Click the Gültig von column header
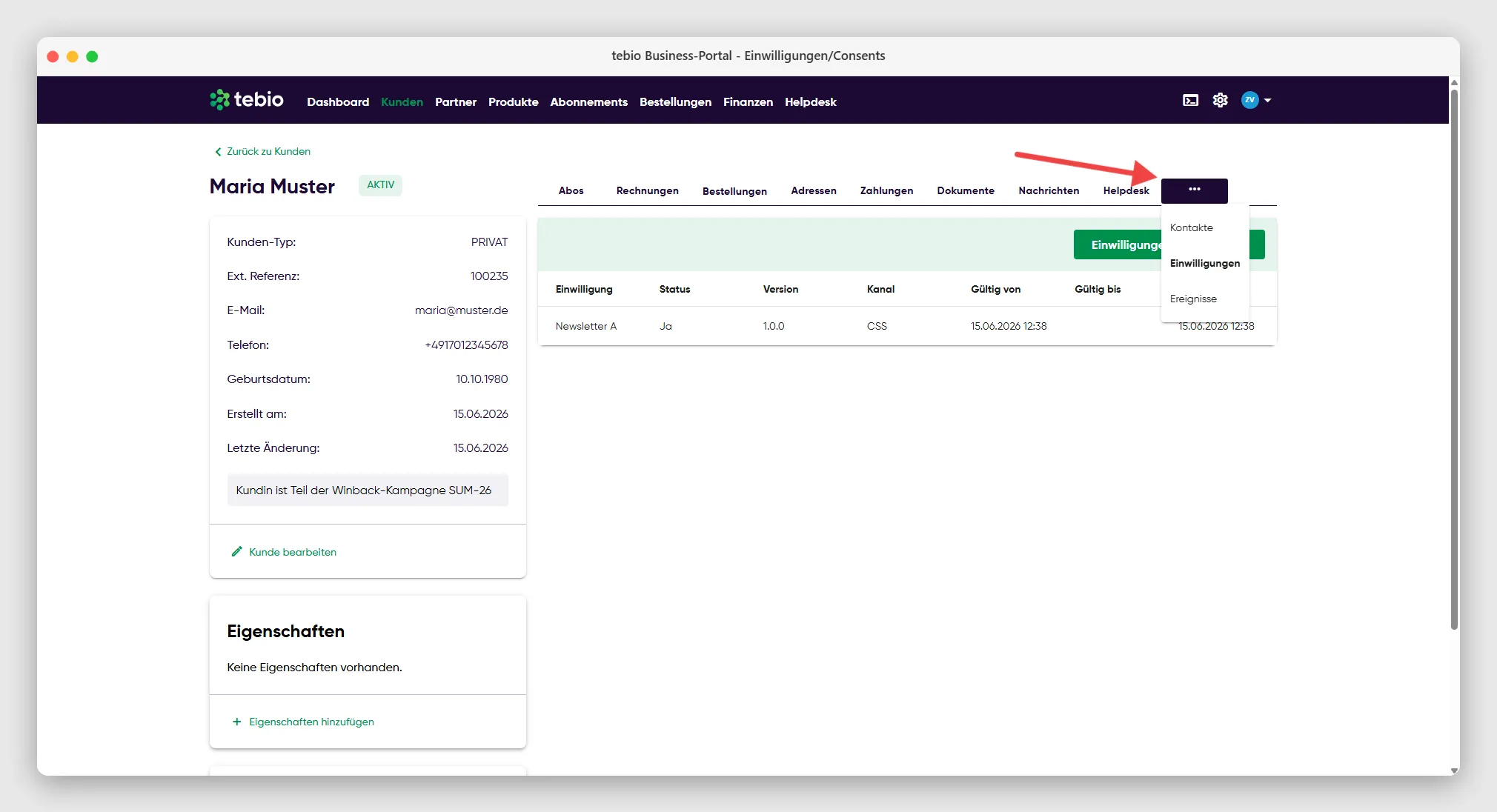 (995, 289)
